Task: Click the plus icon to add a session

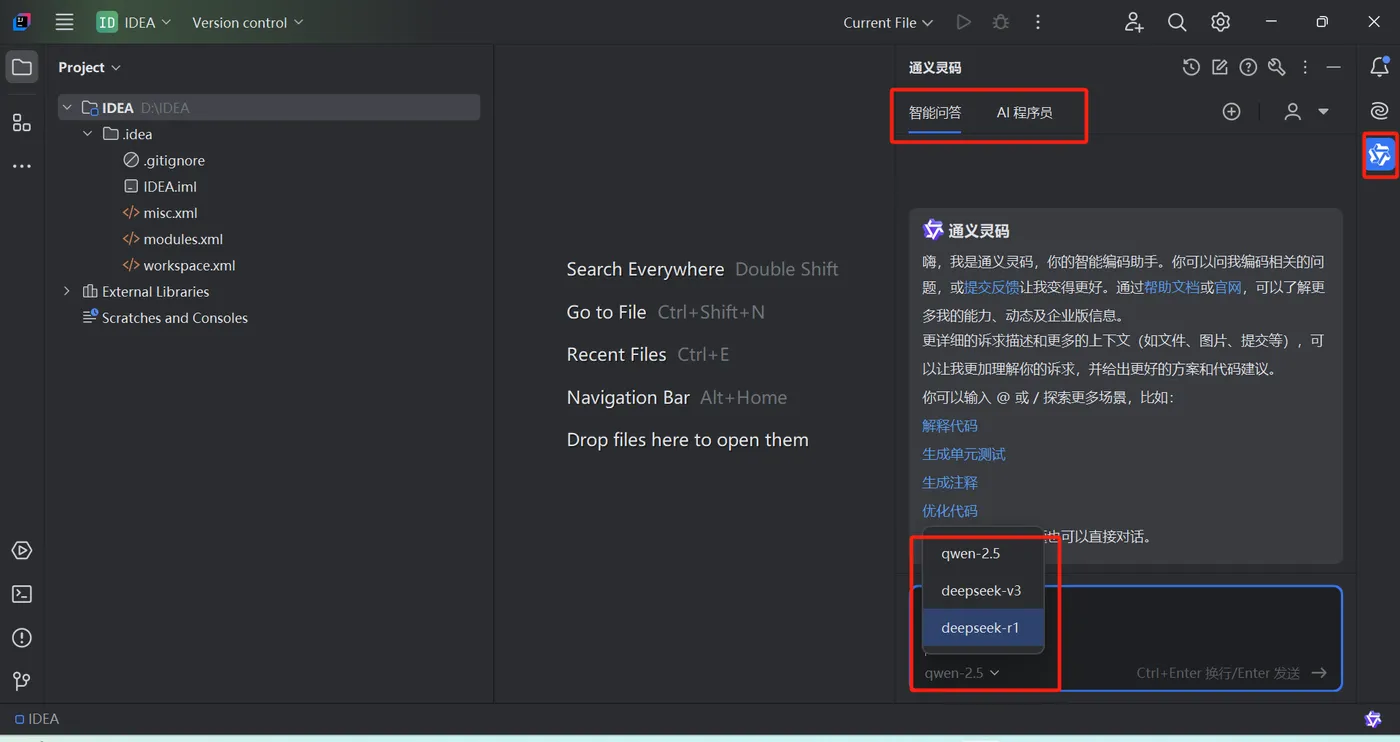Action: (x=1232, y=112)
